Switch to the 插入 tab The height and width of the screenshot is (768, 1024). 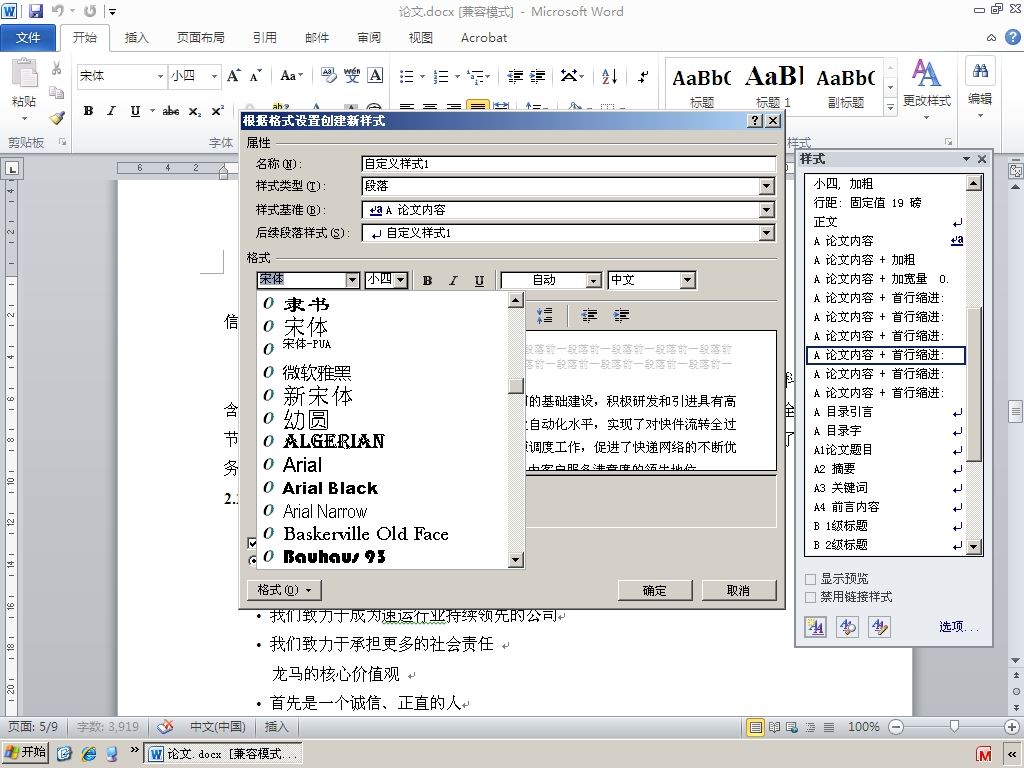(x=136, y=38)
